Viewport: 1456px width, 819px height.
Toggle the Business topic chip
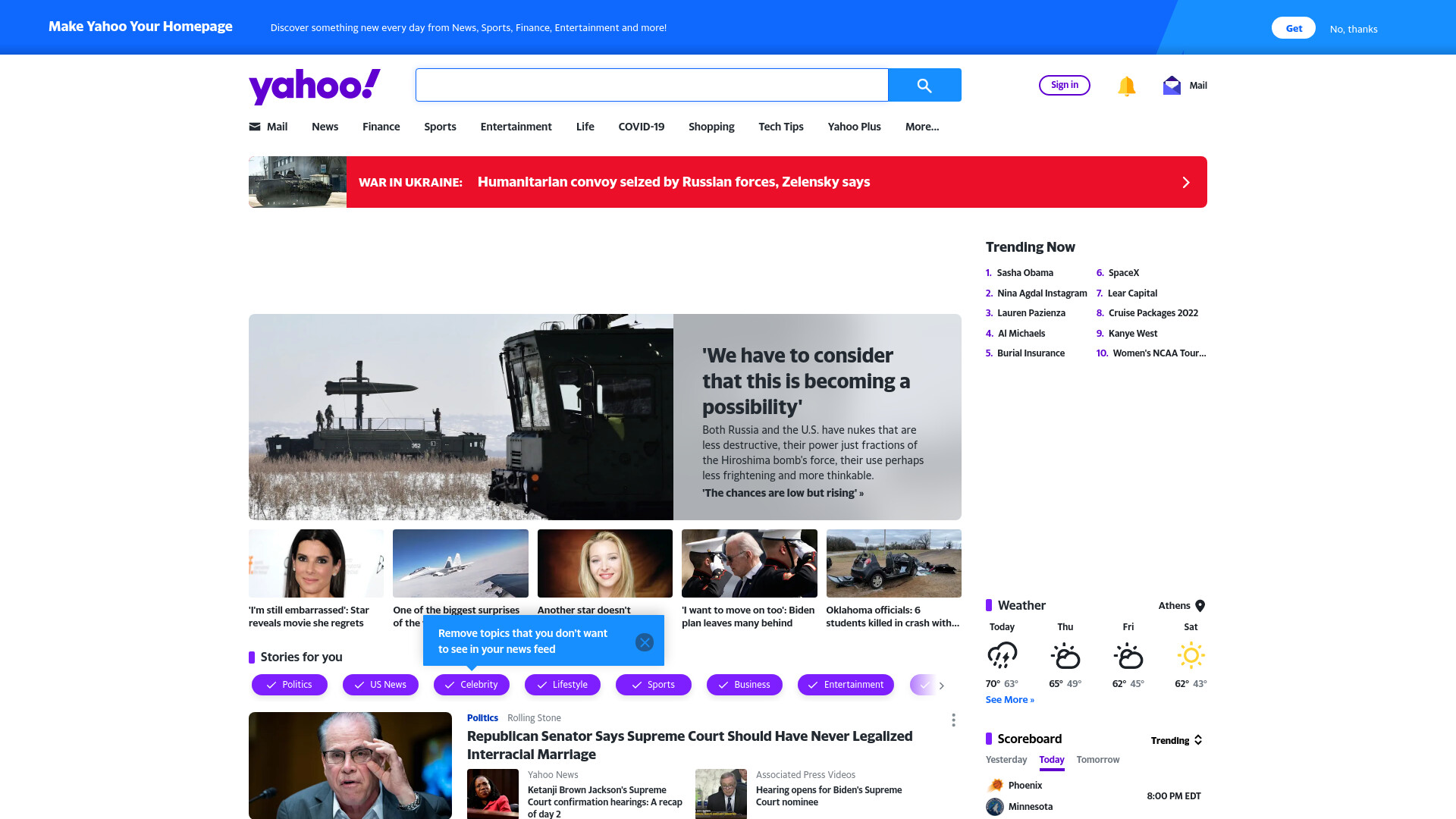745,685
